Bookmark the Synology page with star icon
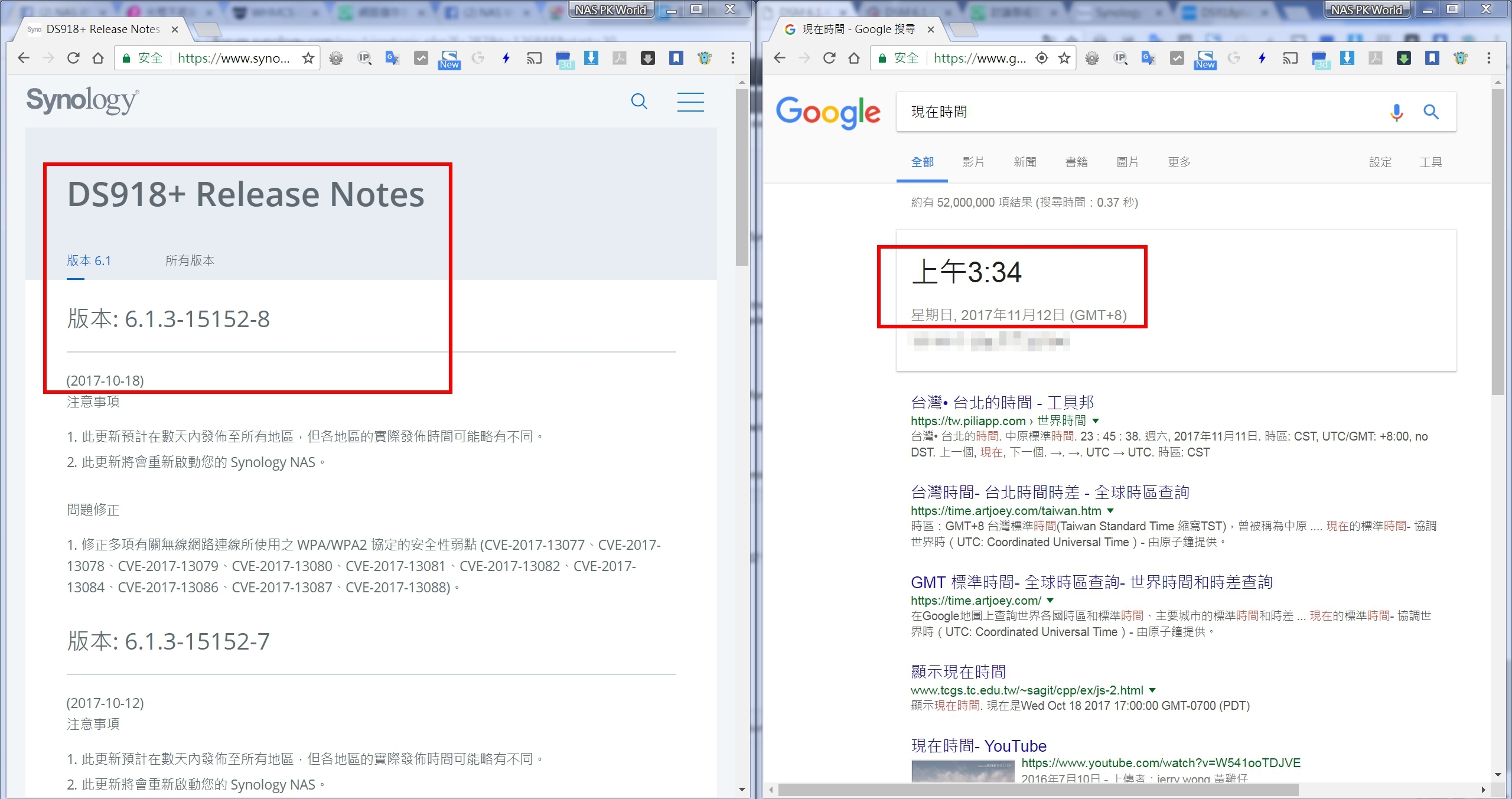This screenshot has height=799, width=1512. click(308, 58)
